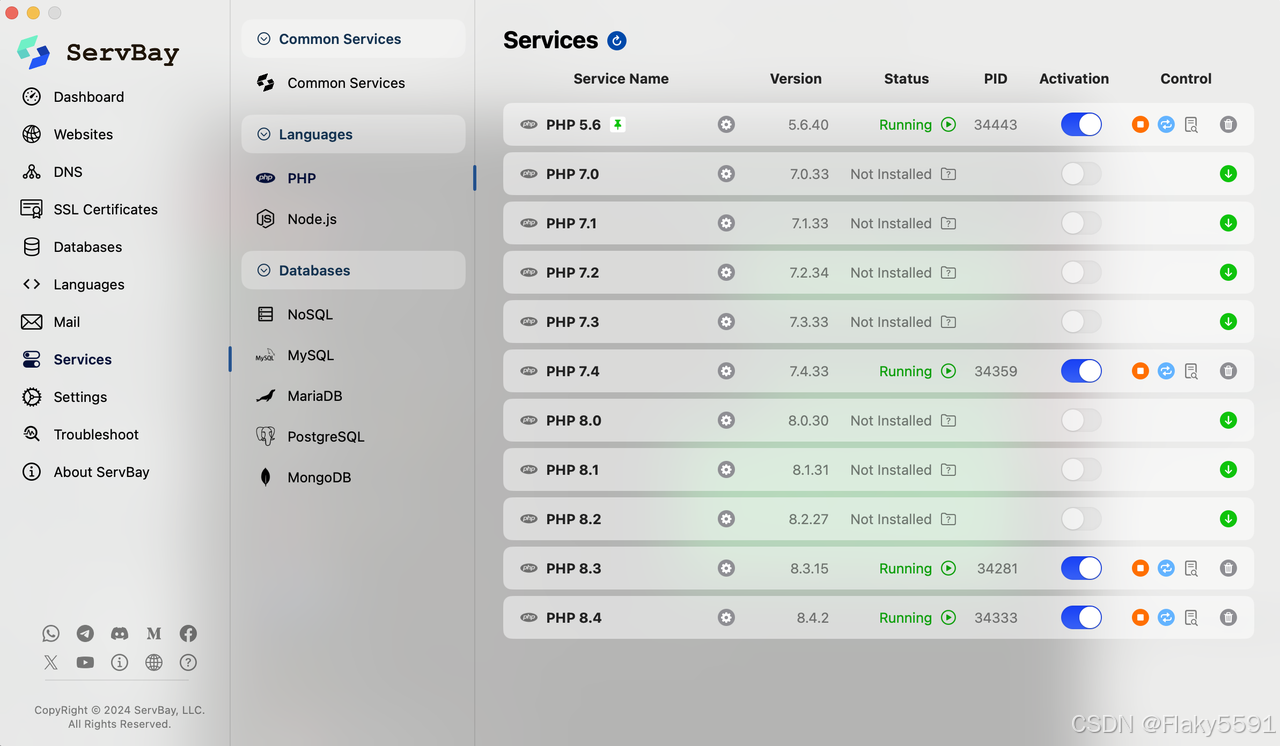Click the PID 34443 value

pyautogui.click(x=996, y=125)
